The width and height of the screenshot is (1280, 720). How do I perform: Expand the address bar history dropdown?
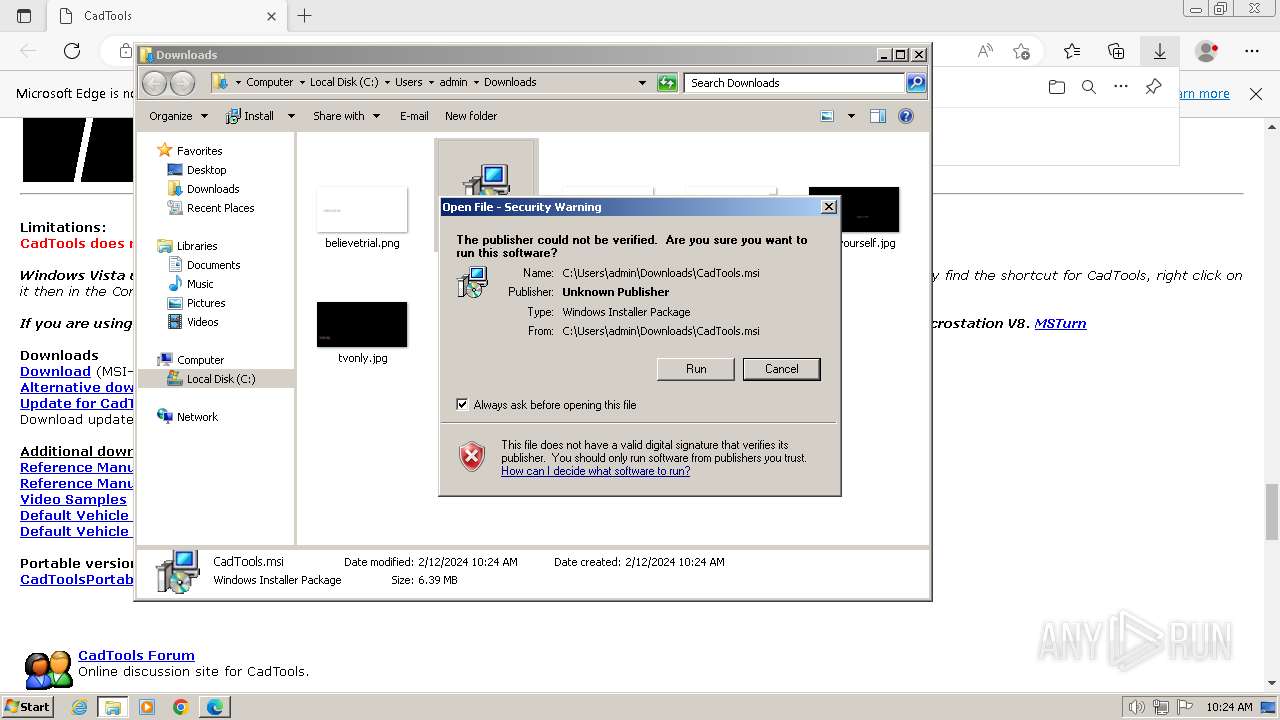click(642, 83)
